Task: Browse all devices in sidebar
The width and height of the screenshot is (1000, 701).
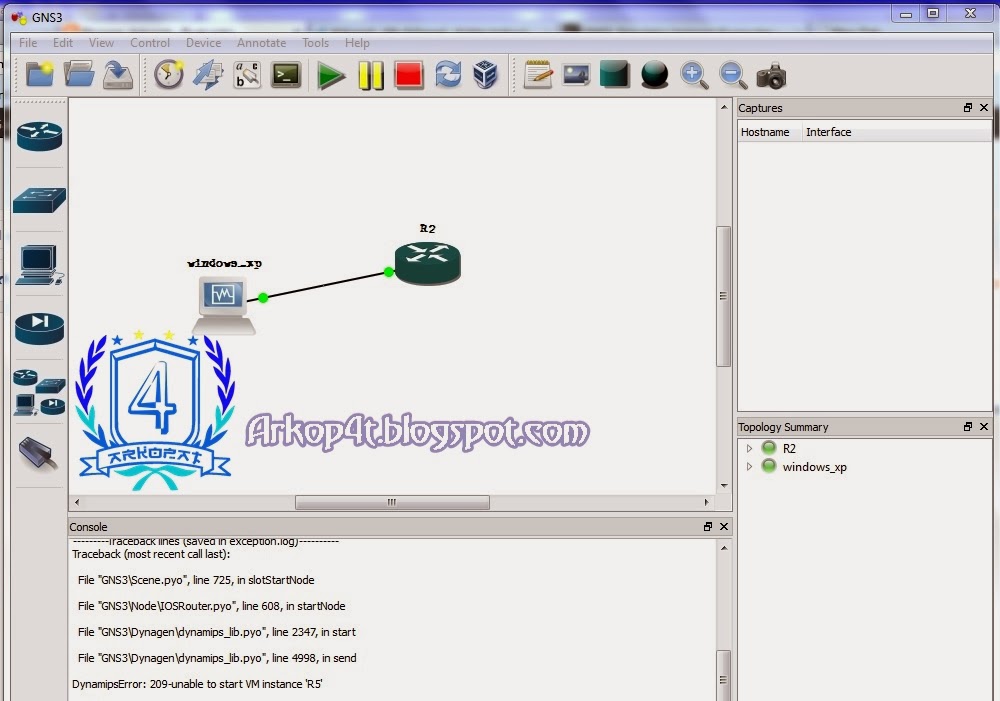Action: [x=40, y=392]
